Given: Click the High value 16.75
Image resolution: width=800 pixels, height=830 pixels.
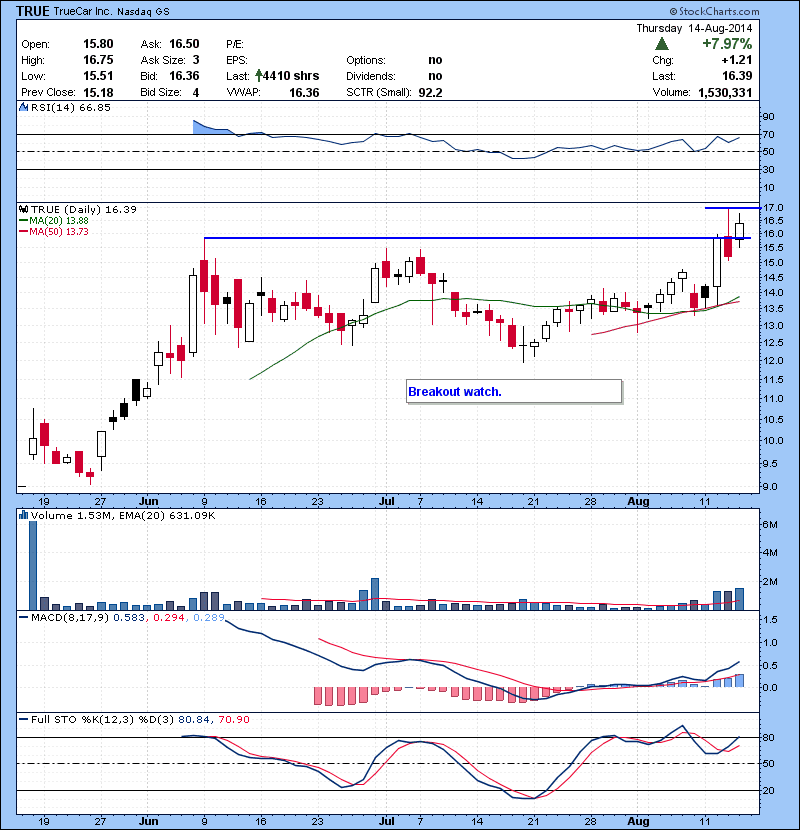Looking at the screenshot, I should click(x=98, y=60).
